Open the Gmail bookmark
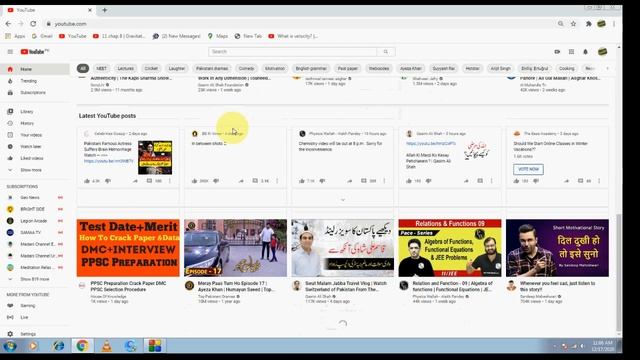 coord(42,36)
